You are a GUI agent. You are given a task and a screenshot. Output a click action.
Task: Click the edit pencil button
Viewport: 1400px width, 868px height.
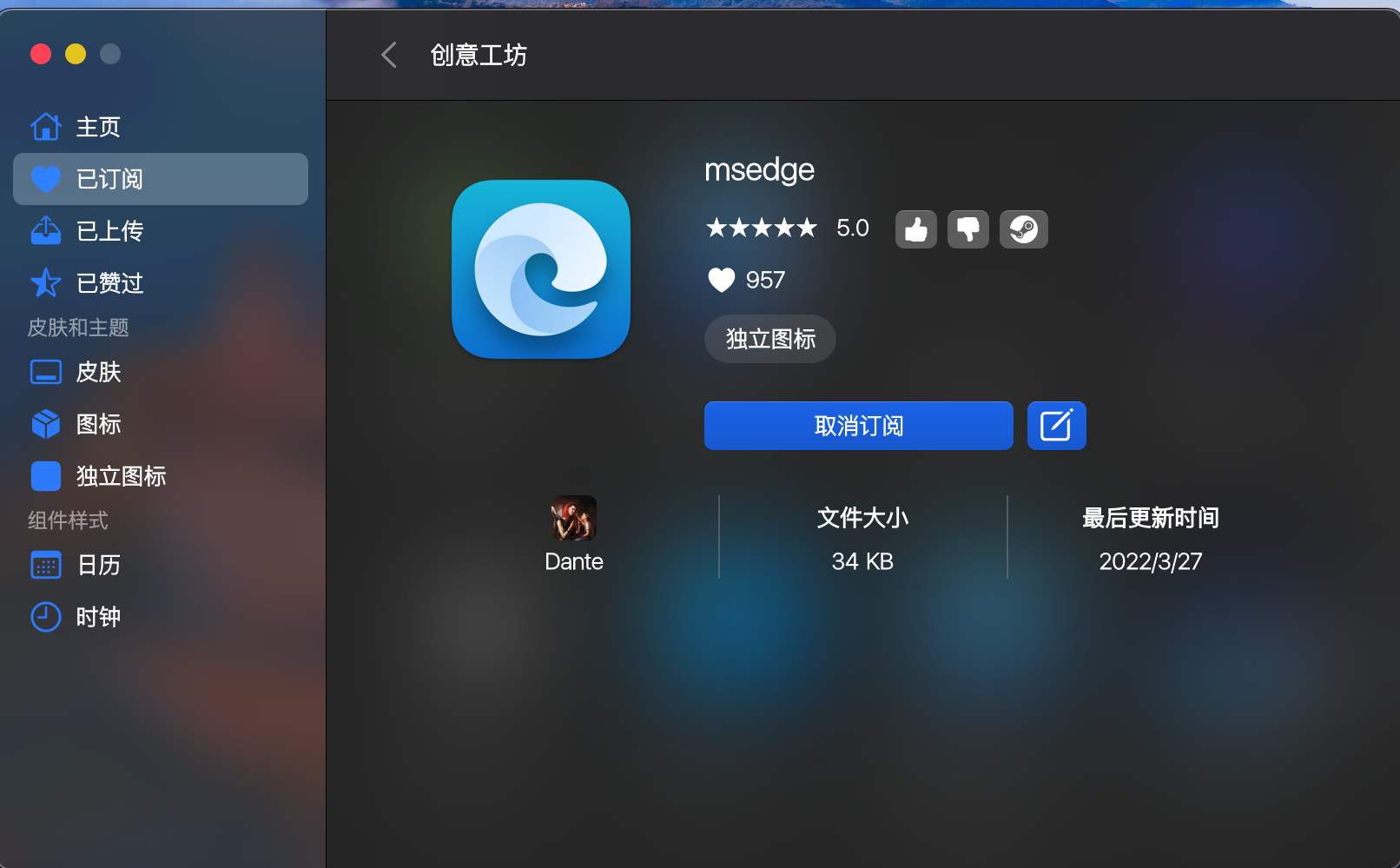[x=1057, y=426]
